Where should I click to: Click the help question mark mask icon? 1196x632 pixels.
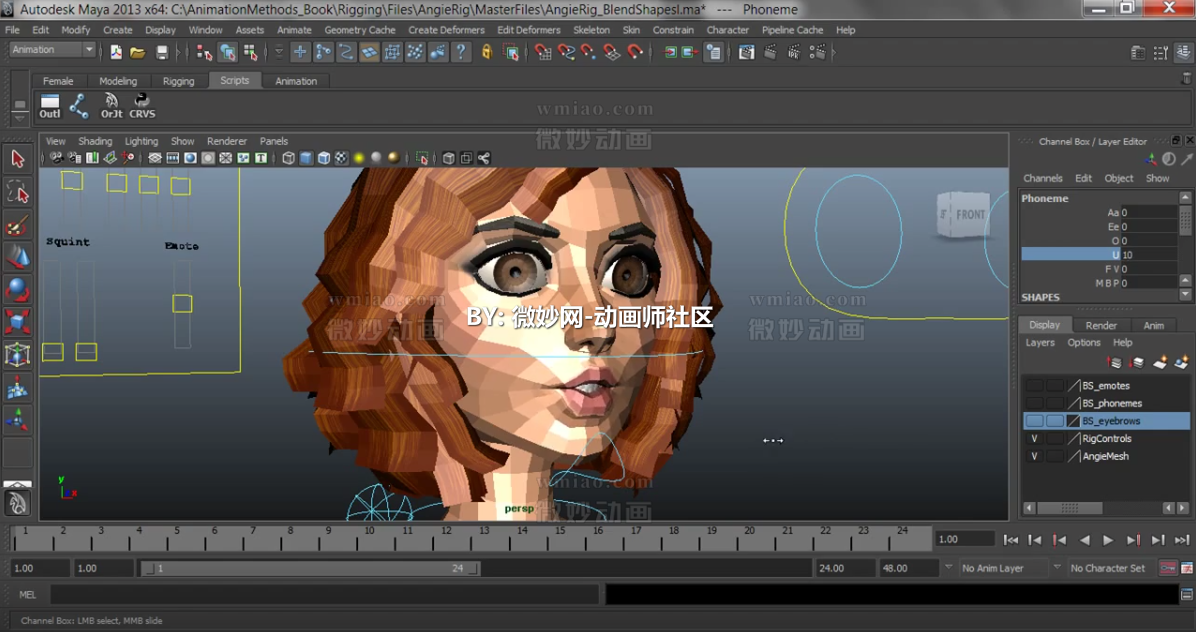pos(460,52)
